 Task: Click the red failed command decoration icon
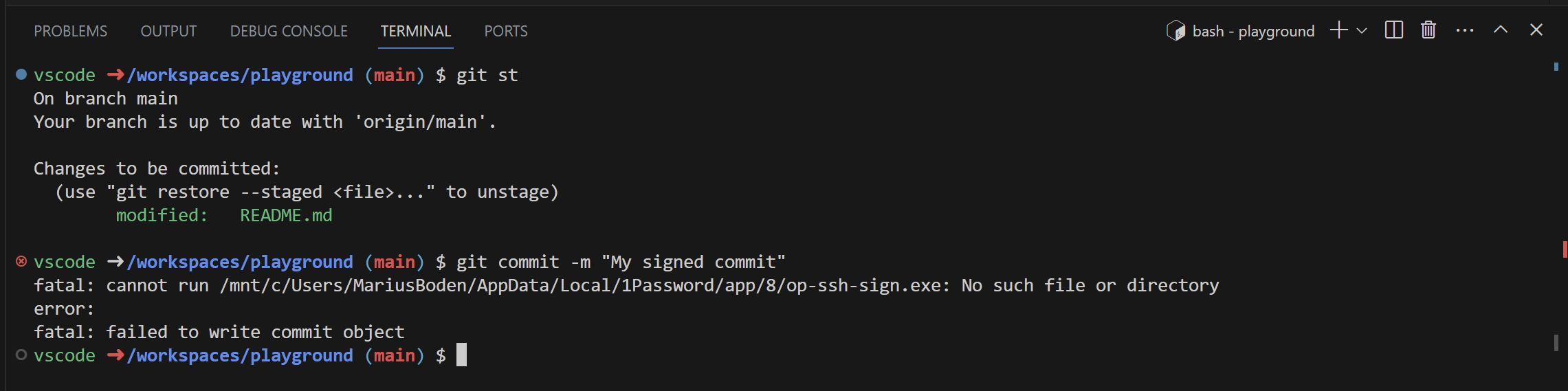pyautogui.click(x=21, y=261)
